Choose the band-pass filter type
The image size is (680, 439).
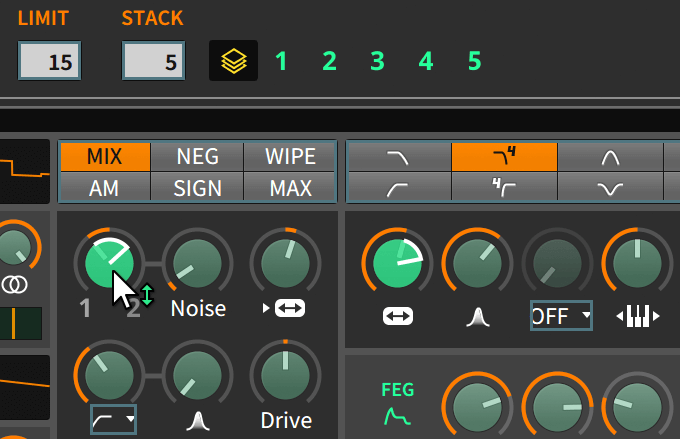(610, 157)
